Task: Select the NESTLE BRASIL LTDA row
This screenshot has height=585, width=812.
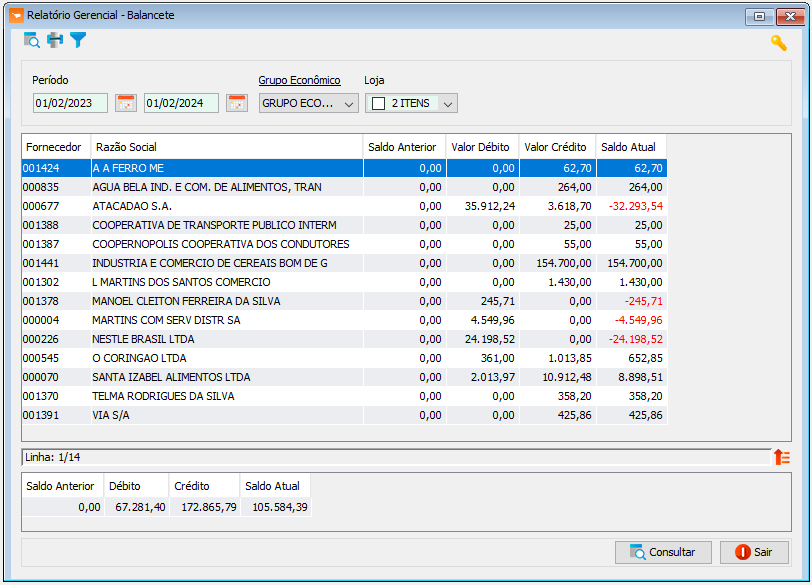Action: 344,340
